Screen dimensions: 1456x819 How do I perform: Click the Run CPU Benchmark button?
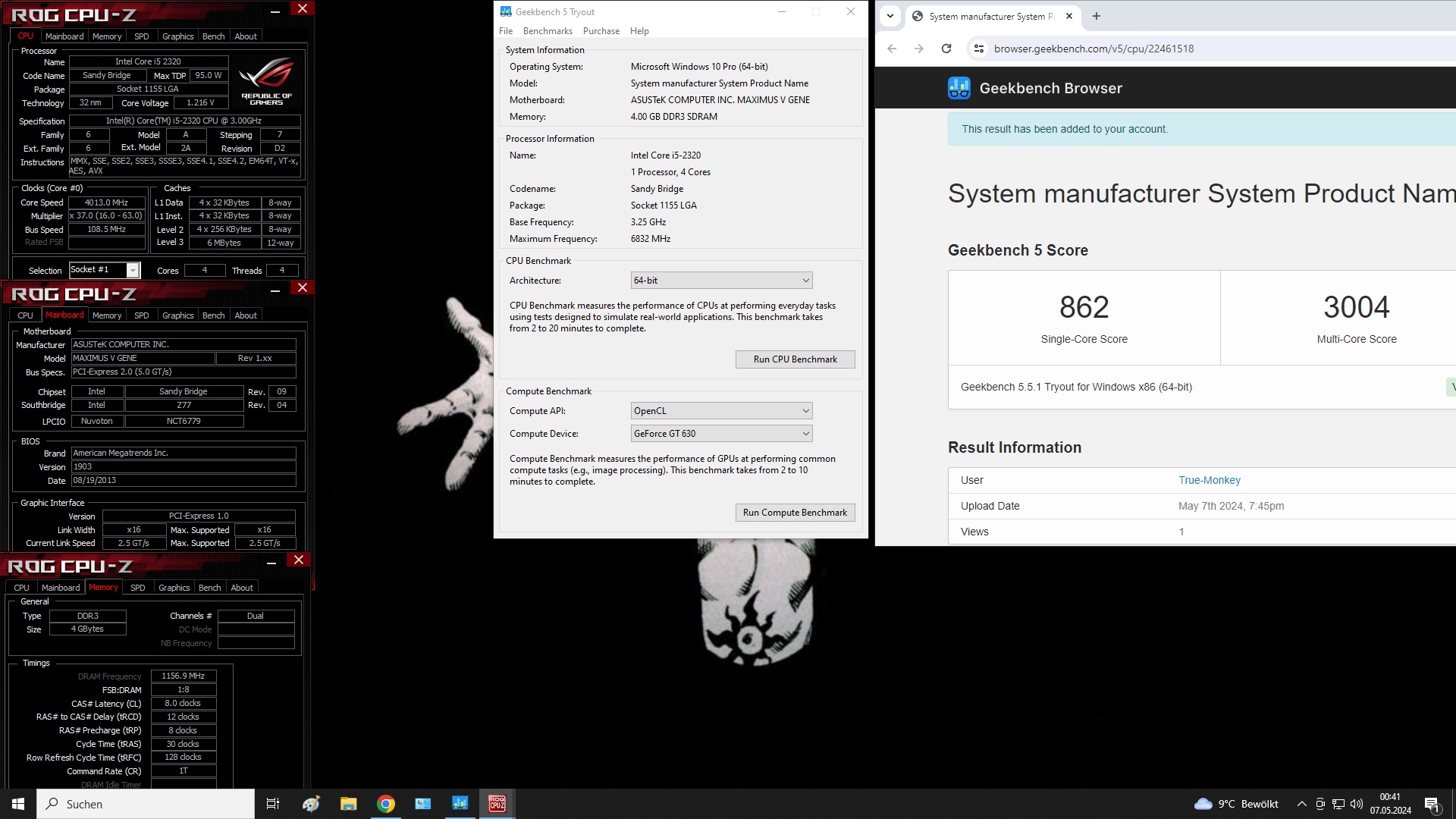(795, 359)
